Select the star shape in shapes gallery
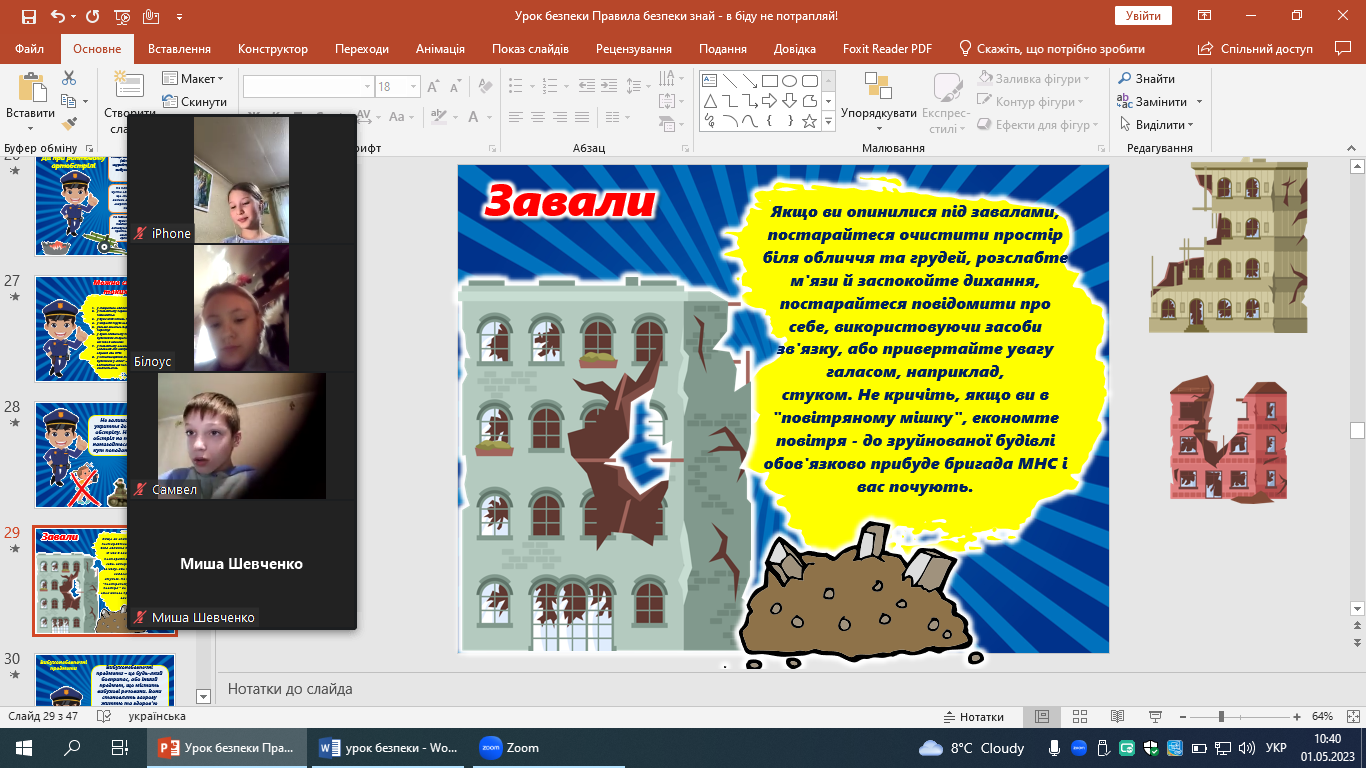Viewport: 1366px width, 768px height. click(809, 121)
